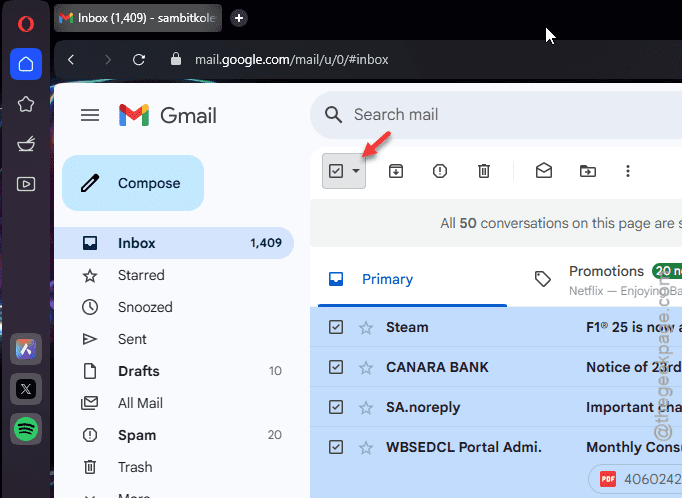Star the WBSEDCL Portal Admi. email
Screen dimensions: 682x498
[x=366, y=448]
